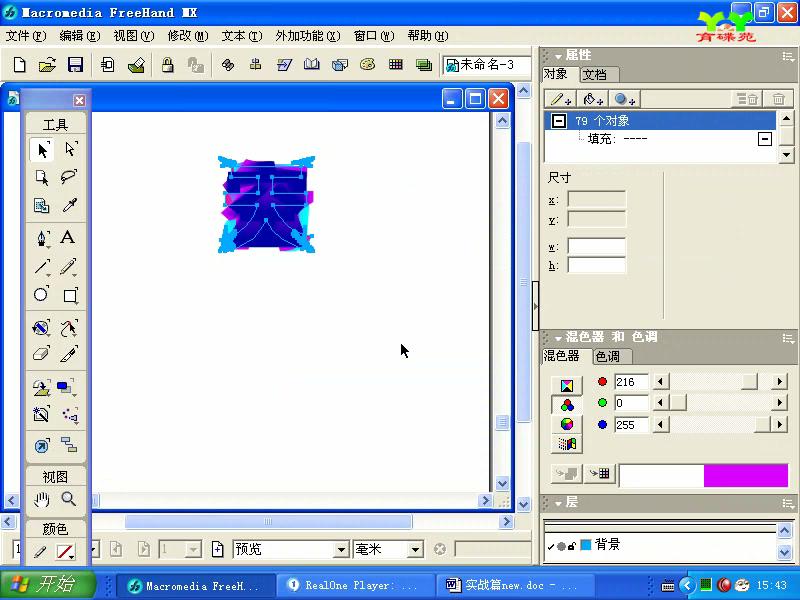Pick the Eraser tool
This screenshot has width=800, height=600.
(41, 354)
